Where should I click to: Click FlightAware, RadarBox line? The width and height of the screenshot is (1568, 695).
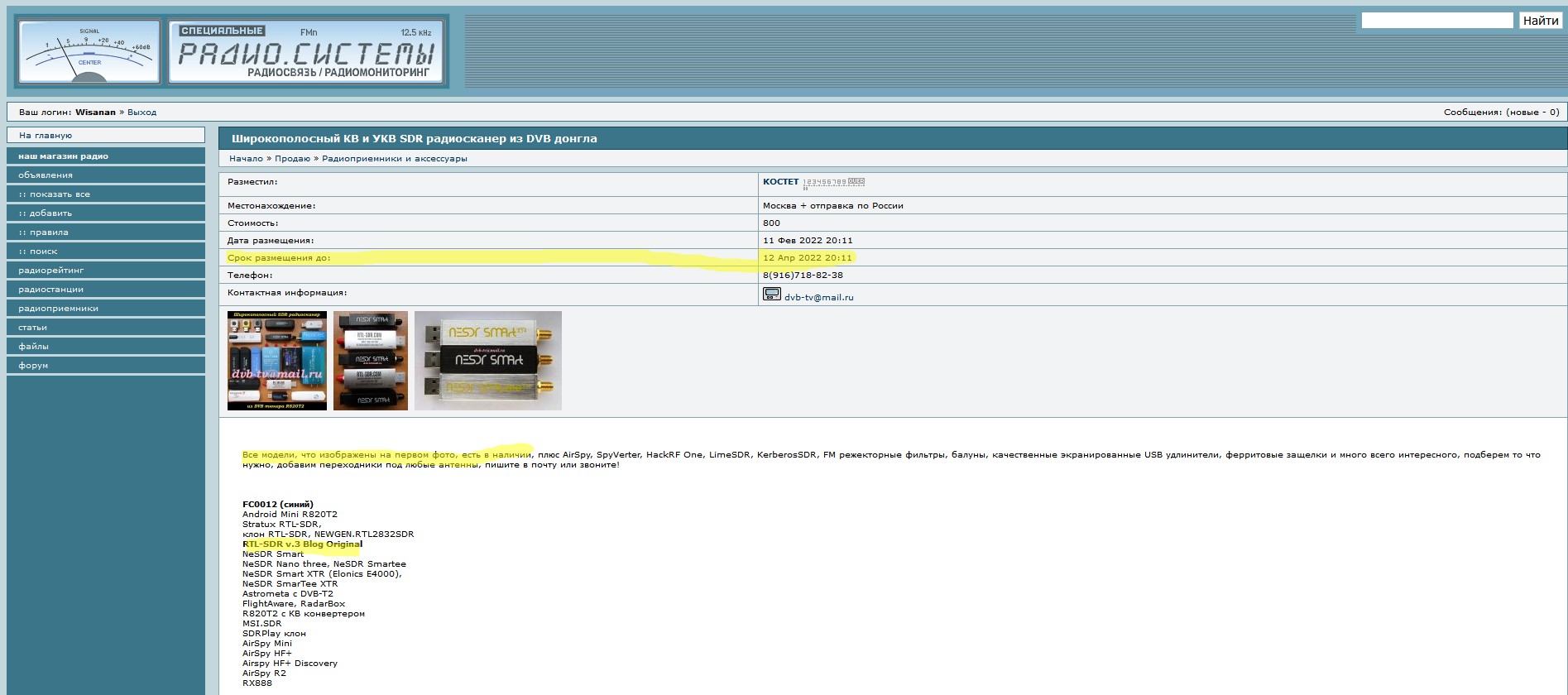click(294, 604)
